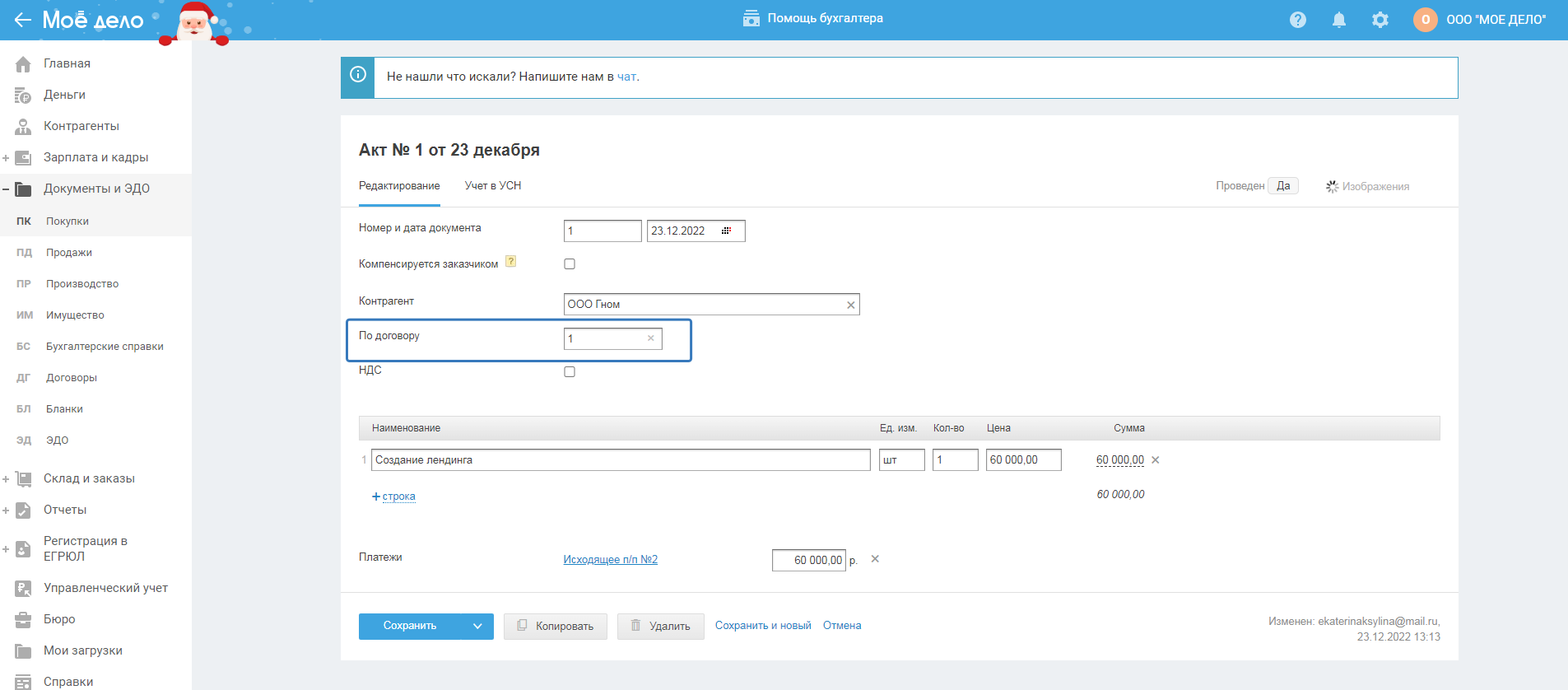Open settings gear icon

pos(1380,20)
